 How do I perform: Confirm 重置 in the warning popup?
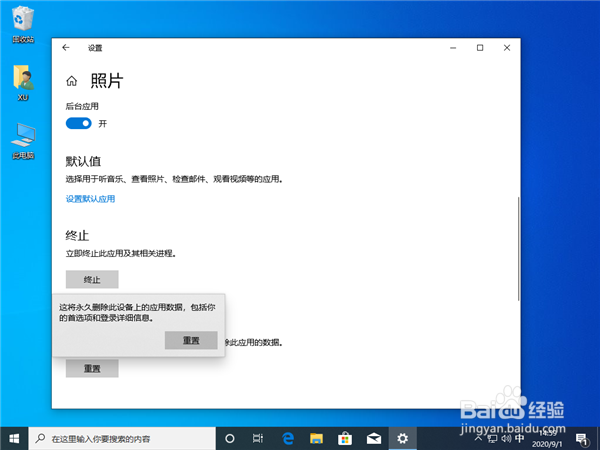[191, 340]
